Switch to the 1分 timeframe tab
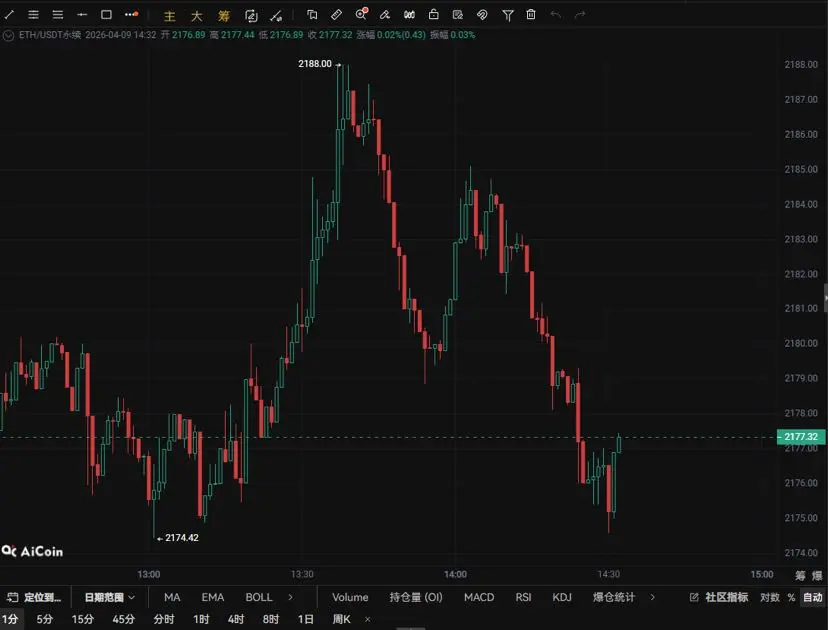828x630 pixels. click(11, 619)
